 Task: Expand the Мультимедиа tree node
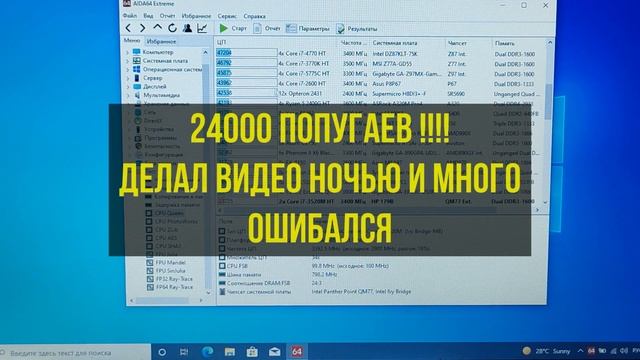click(x=127, y=95)
